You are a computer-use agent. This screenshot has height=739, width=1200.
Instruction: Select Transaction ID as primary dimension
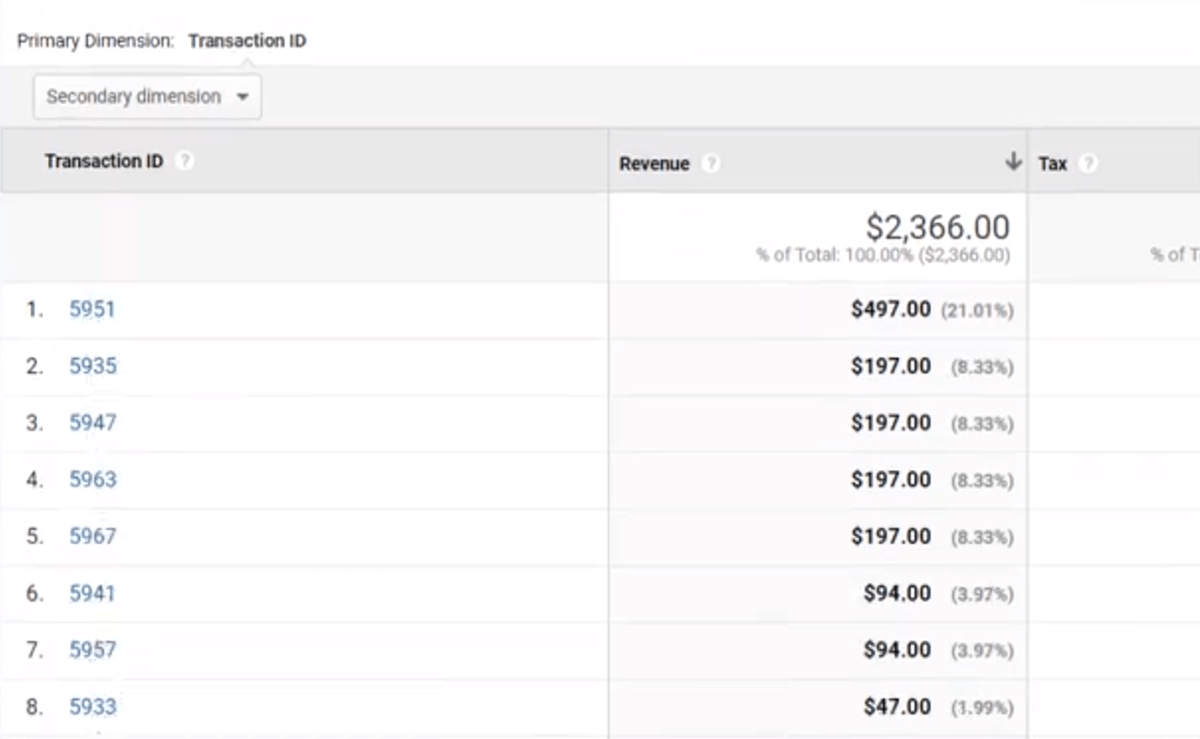pos(247,41)
